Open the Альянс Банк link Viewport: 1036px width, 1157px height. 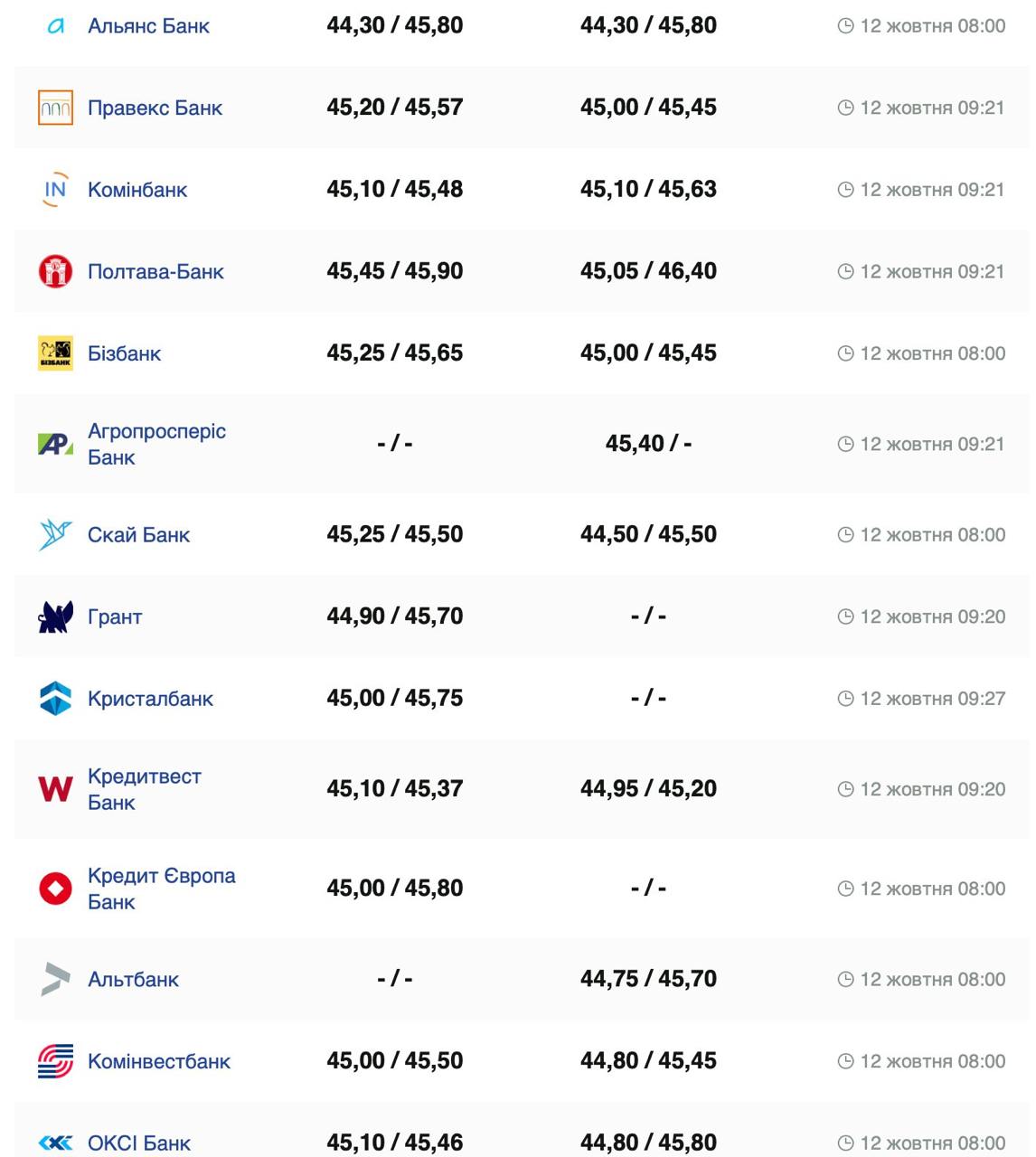(148, 26)
